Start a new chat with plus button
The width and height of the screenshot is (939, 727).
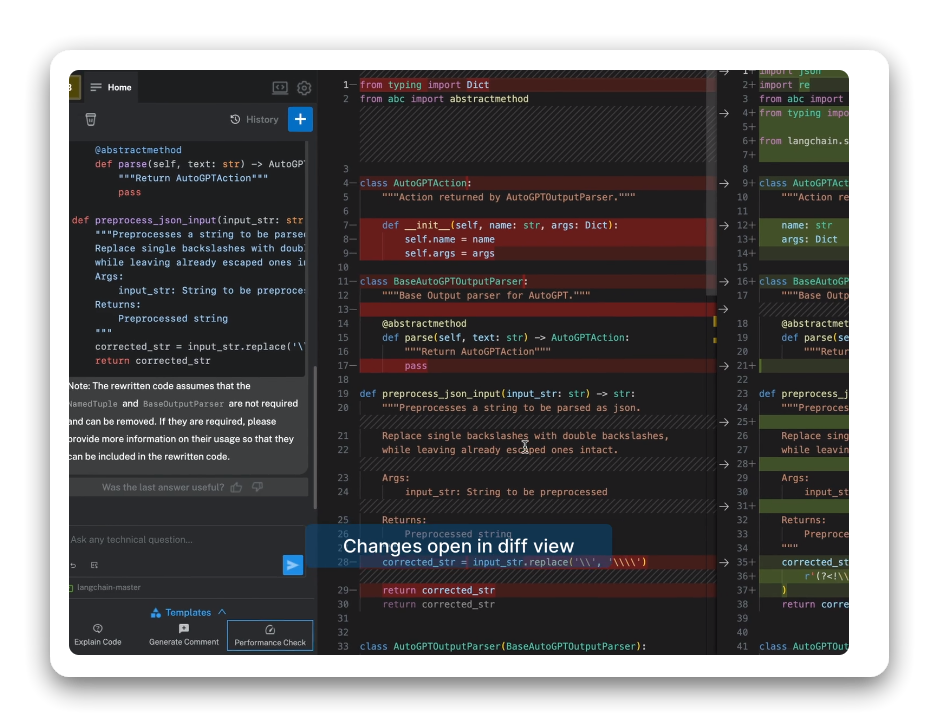tap(300, 119)
